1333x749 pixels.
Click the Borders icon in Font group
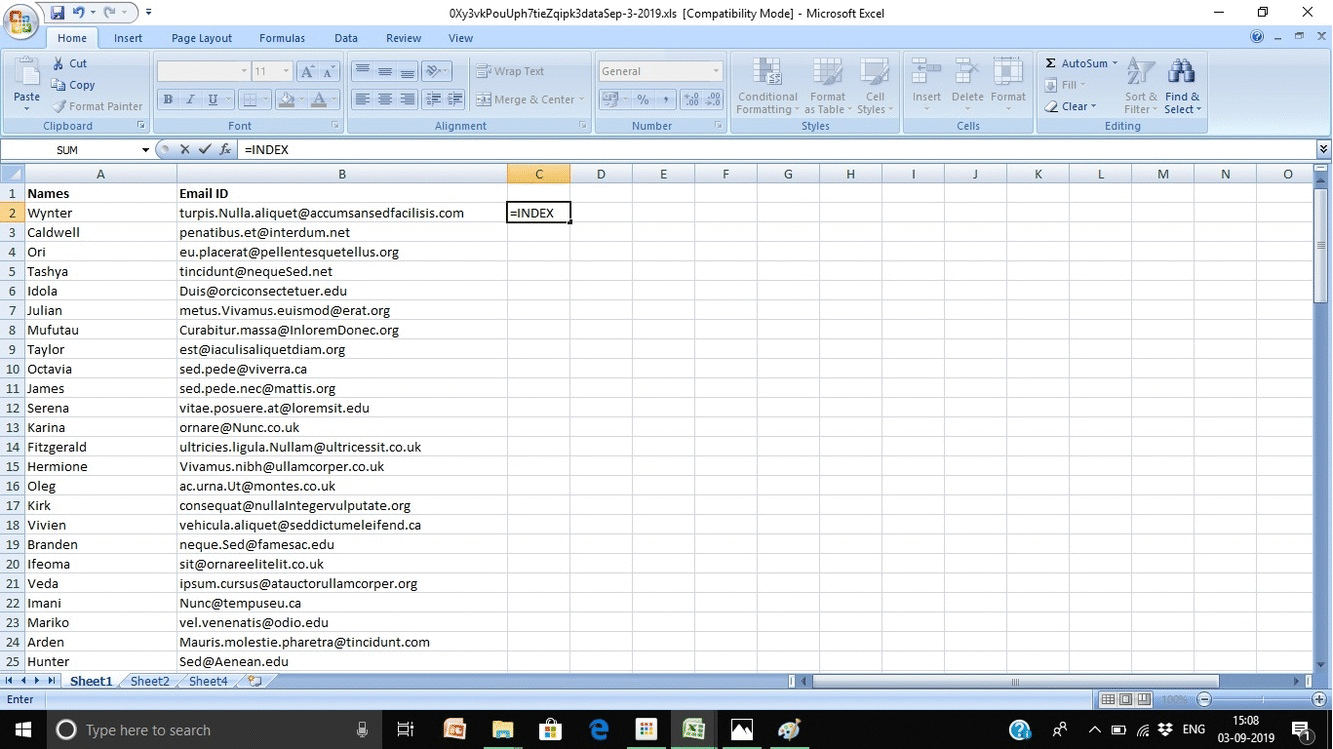[249, 99]
